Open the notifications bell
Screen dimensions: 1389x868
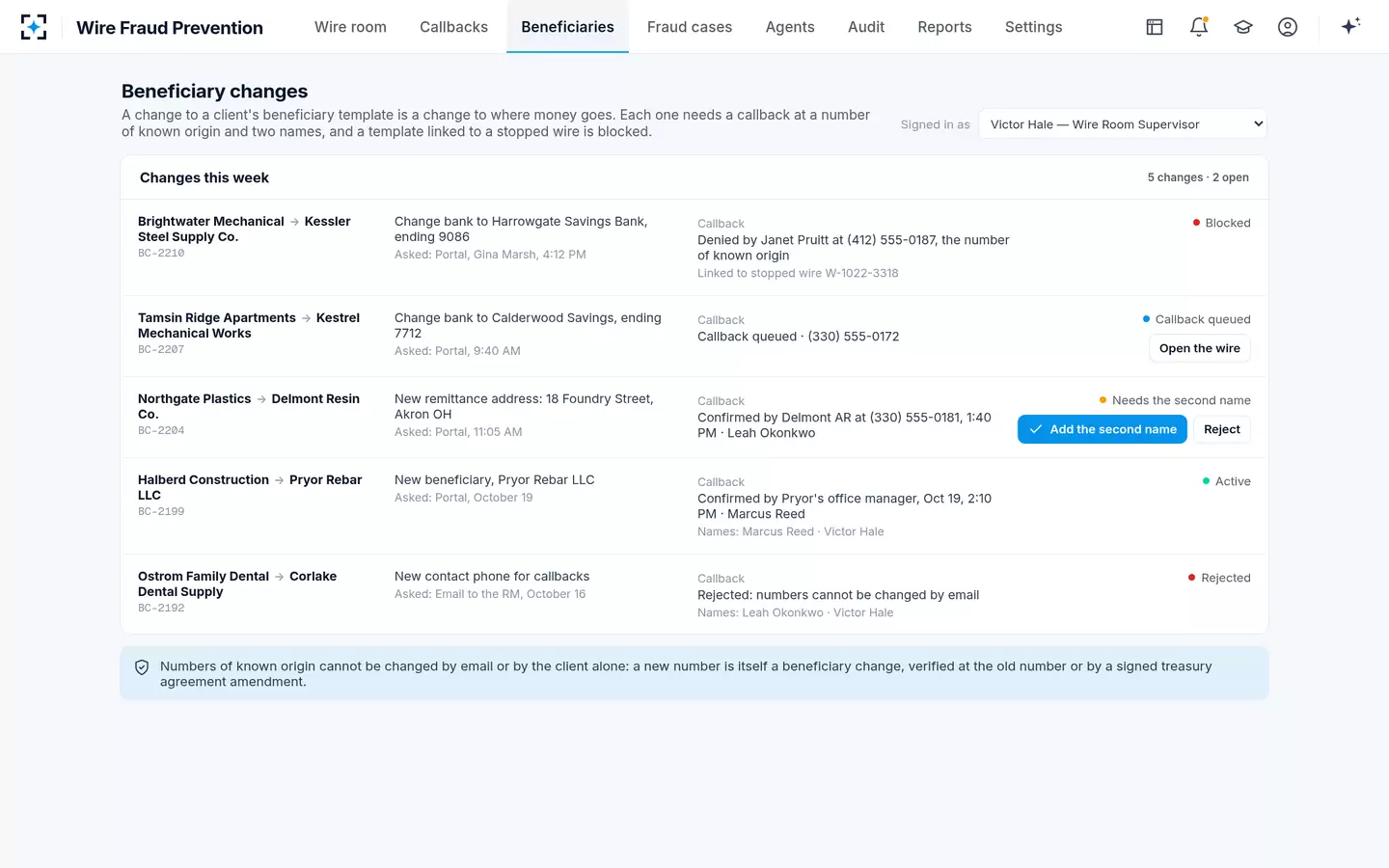click(1199, 27)
